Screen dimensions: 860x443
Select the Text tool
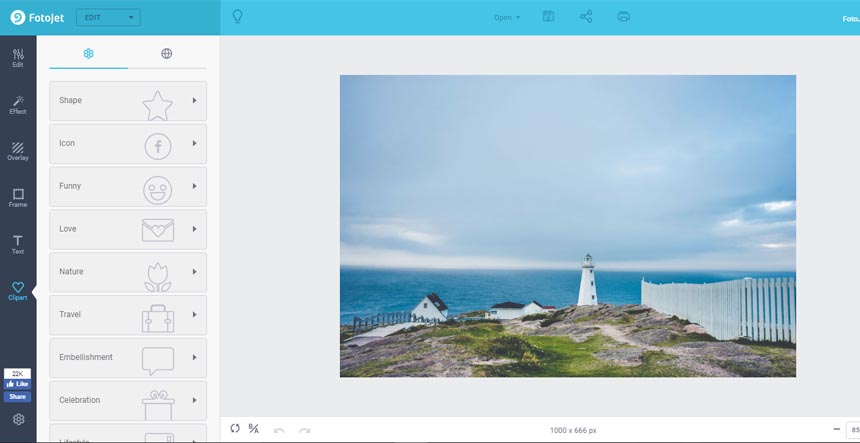[x=18, y=245]
